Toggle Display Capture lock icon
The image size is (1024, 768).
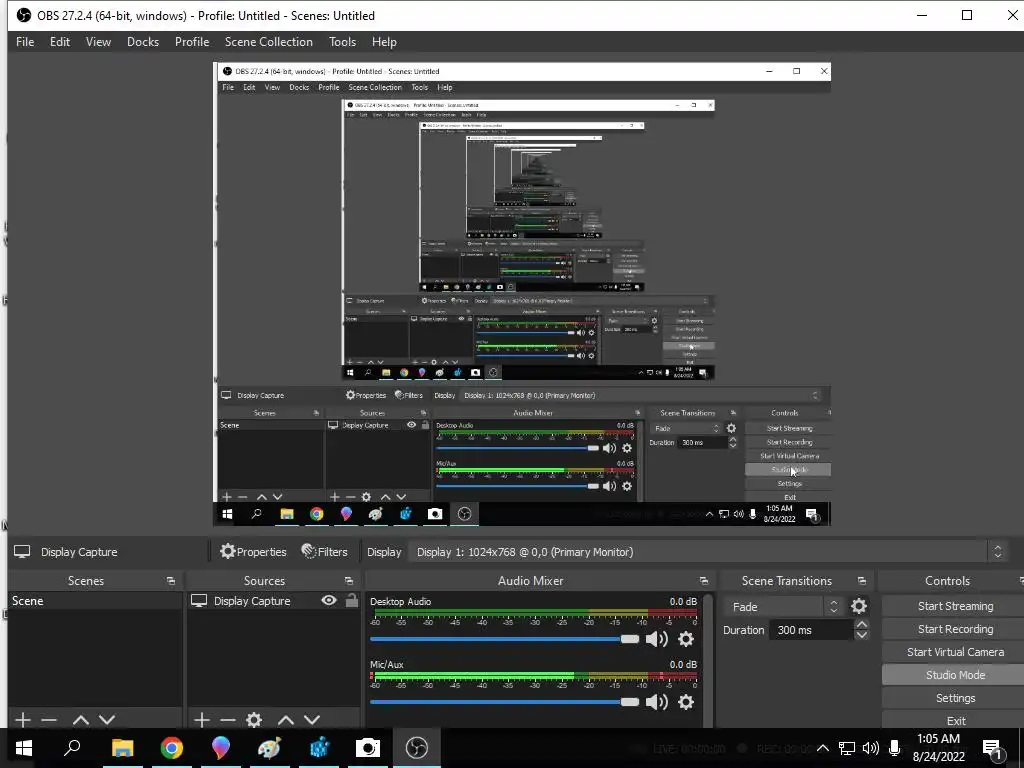pos(352,600)
